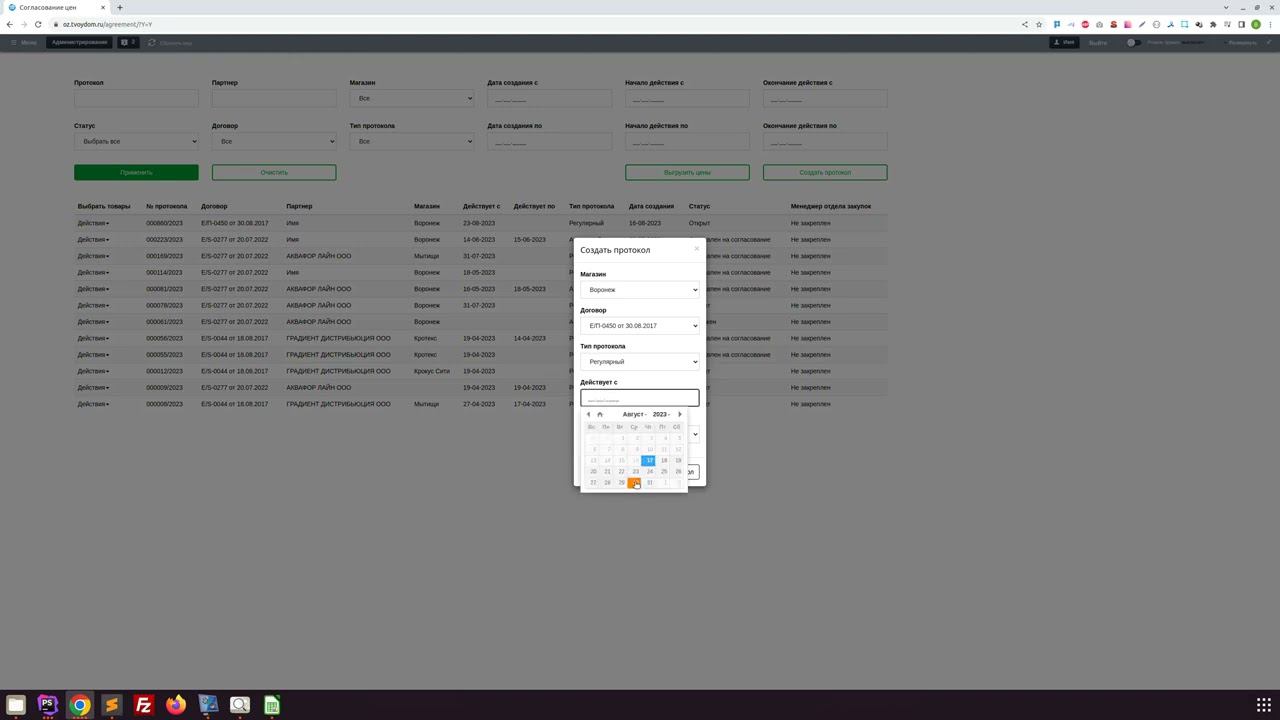Sort by № протокола column header

tap(166, 206)
